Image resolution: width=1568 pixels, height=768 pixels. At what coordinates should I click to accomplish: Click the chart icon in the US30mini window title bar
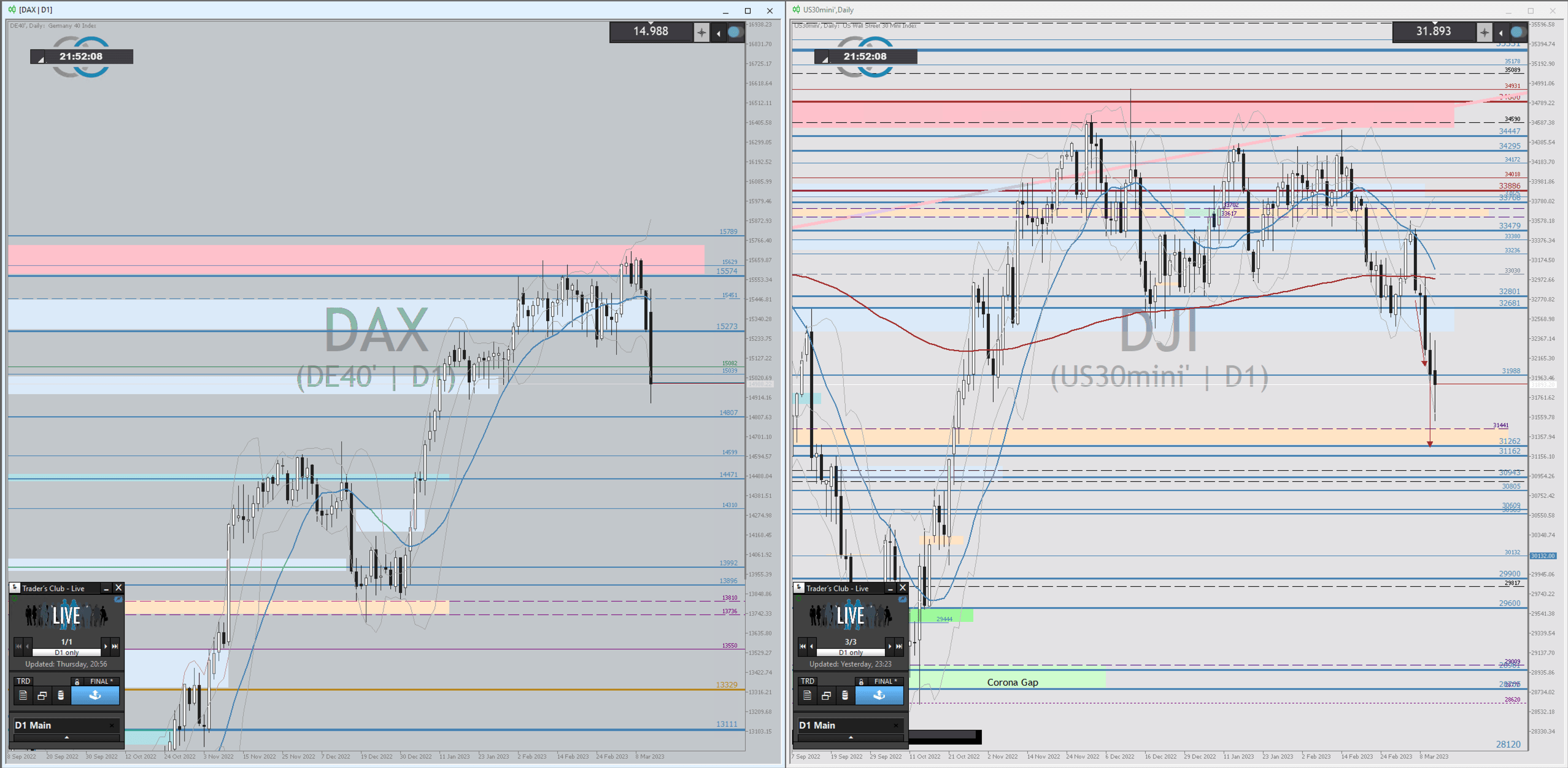point(796,9)
